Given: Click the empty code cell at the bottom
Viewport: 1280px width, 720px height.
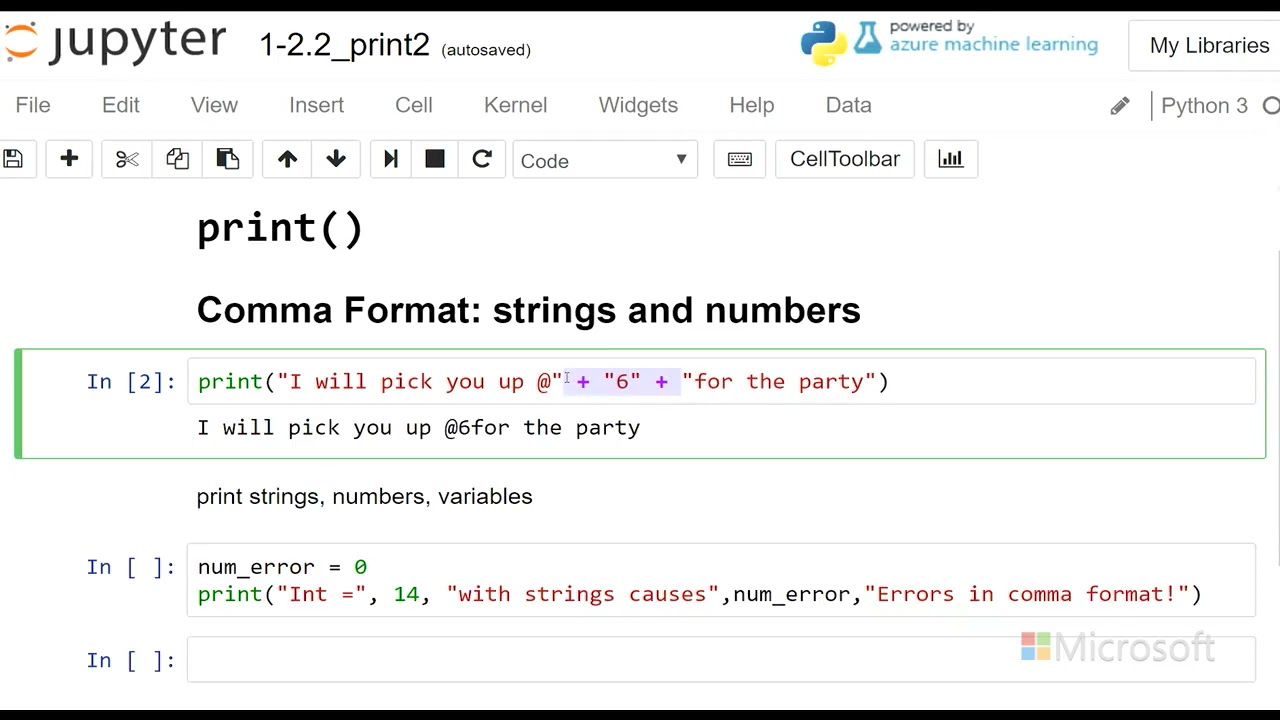Looking at the screenshot, I should click(721, 660).
